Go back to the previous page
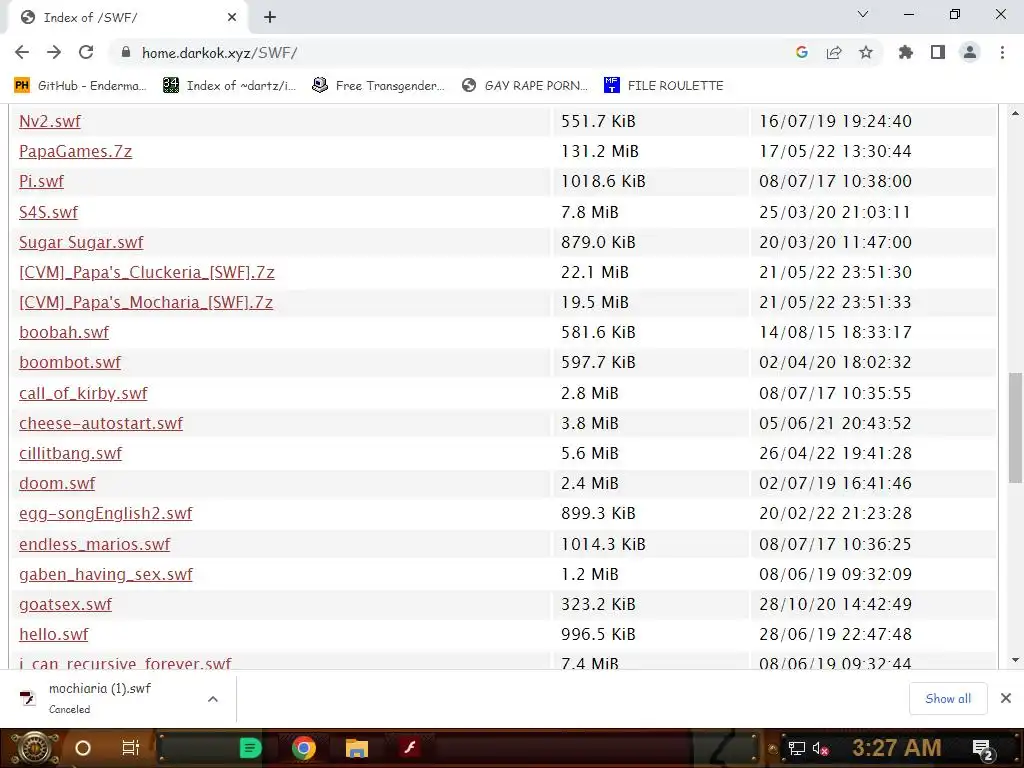The image size is (1024, 768). coord(22,52)
